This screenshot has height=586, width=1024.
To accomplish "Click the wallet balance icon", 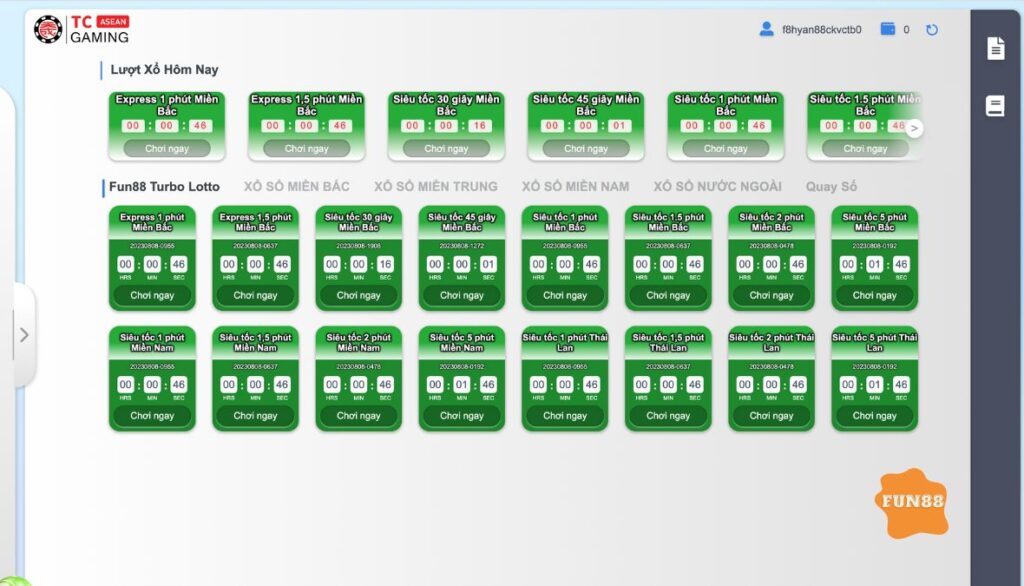I will coord(888,29).
